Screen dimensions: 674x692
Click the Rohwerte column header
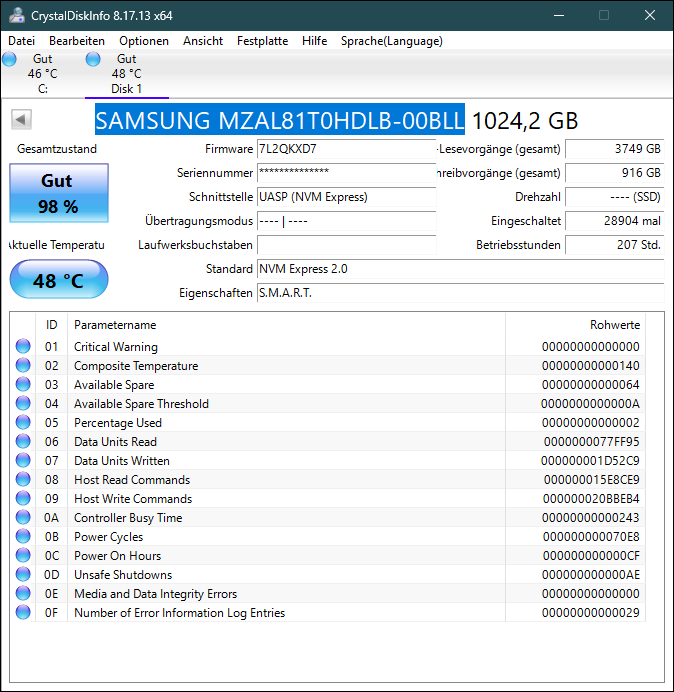[575, 325]
